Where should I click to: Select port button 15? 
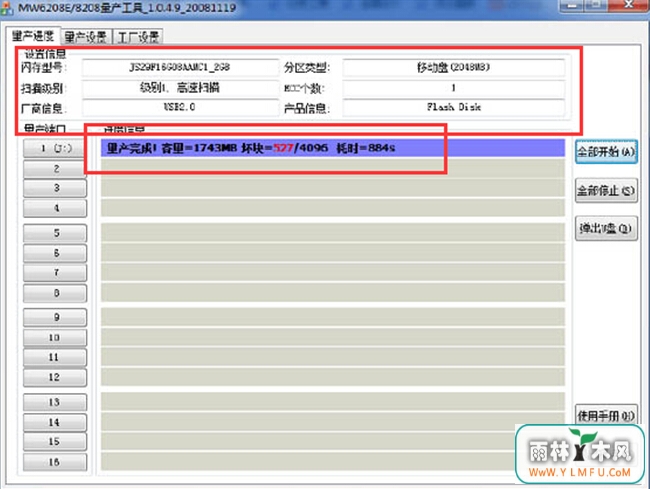(55, 442)
